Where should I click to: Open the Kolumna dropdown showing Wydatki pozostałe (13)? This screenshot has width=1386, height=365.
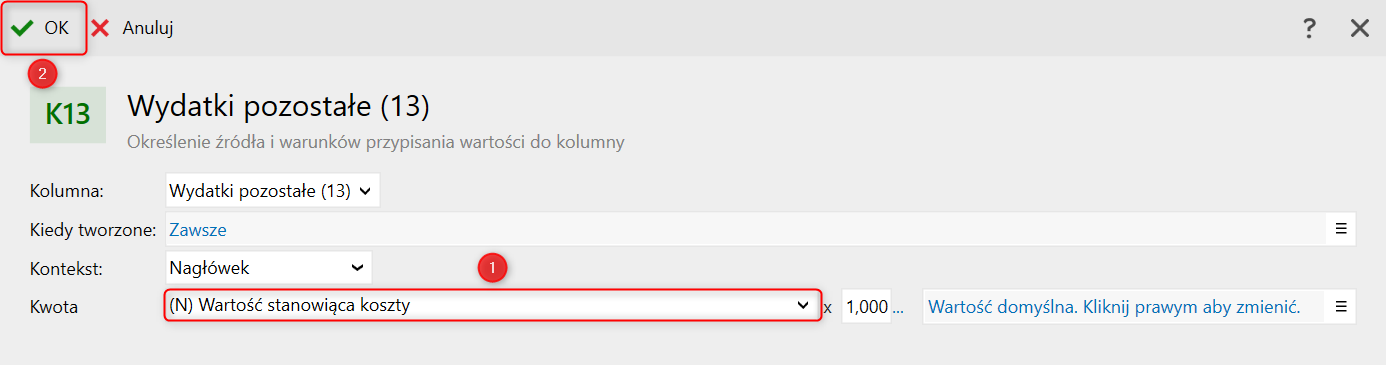pyautogui.click(x=272, y=190)
